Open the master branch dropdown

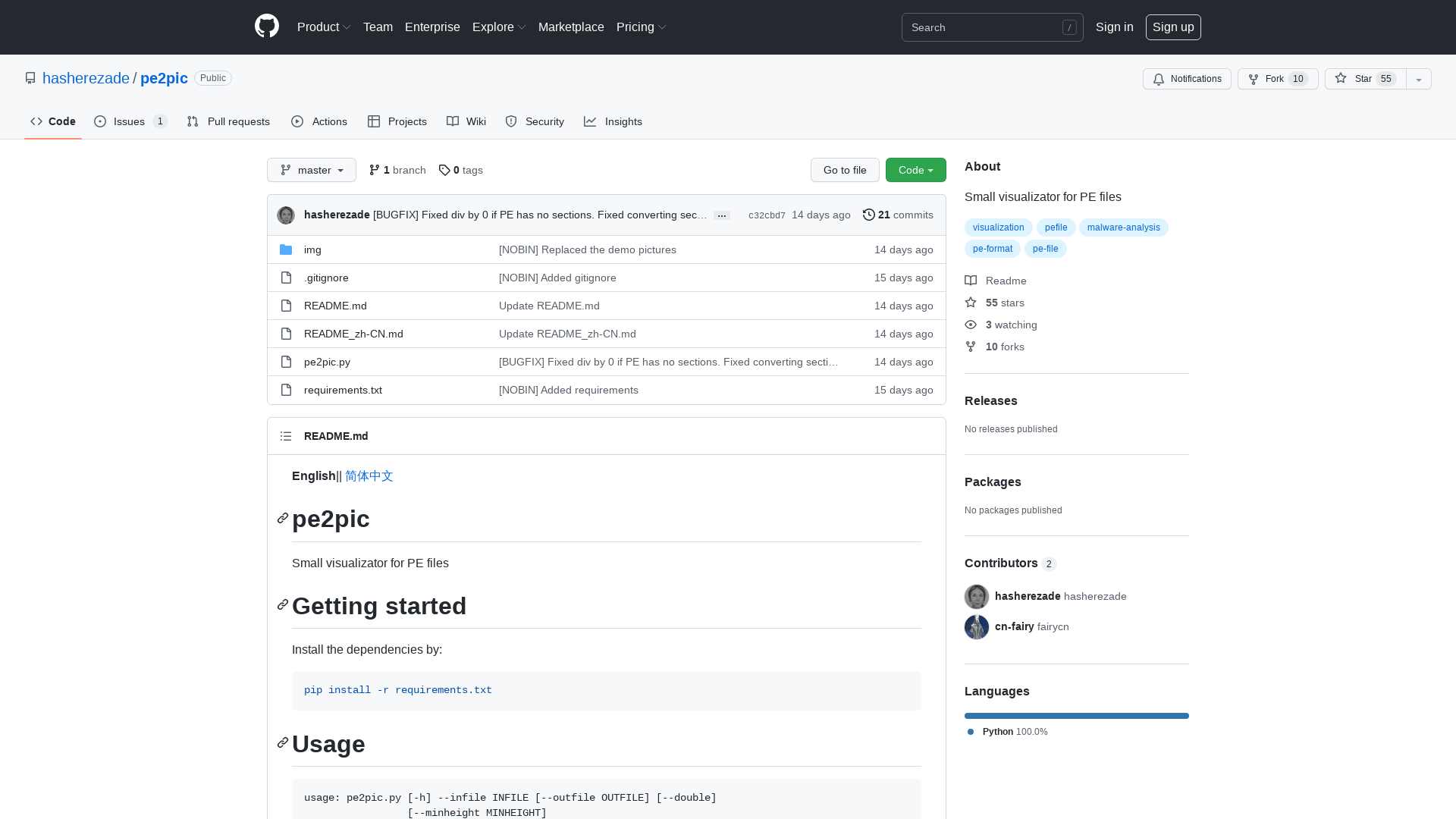click(x=311, y=170)
